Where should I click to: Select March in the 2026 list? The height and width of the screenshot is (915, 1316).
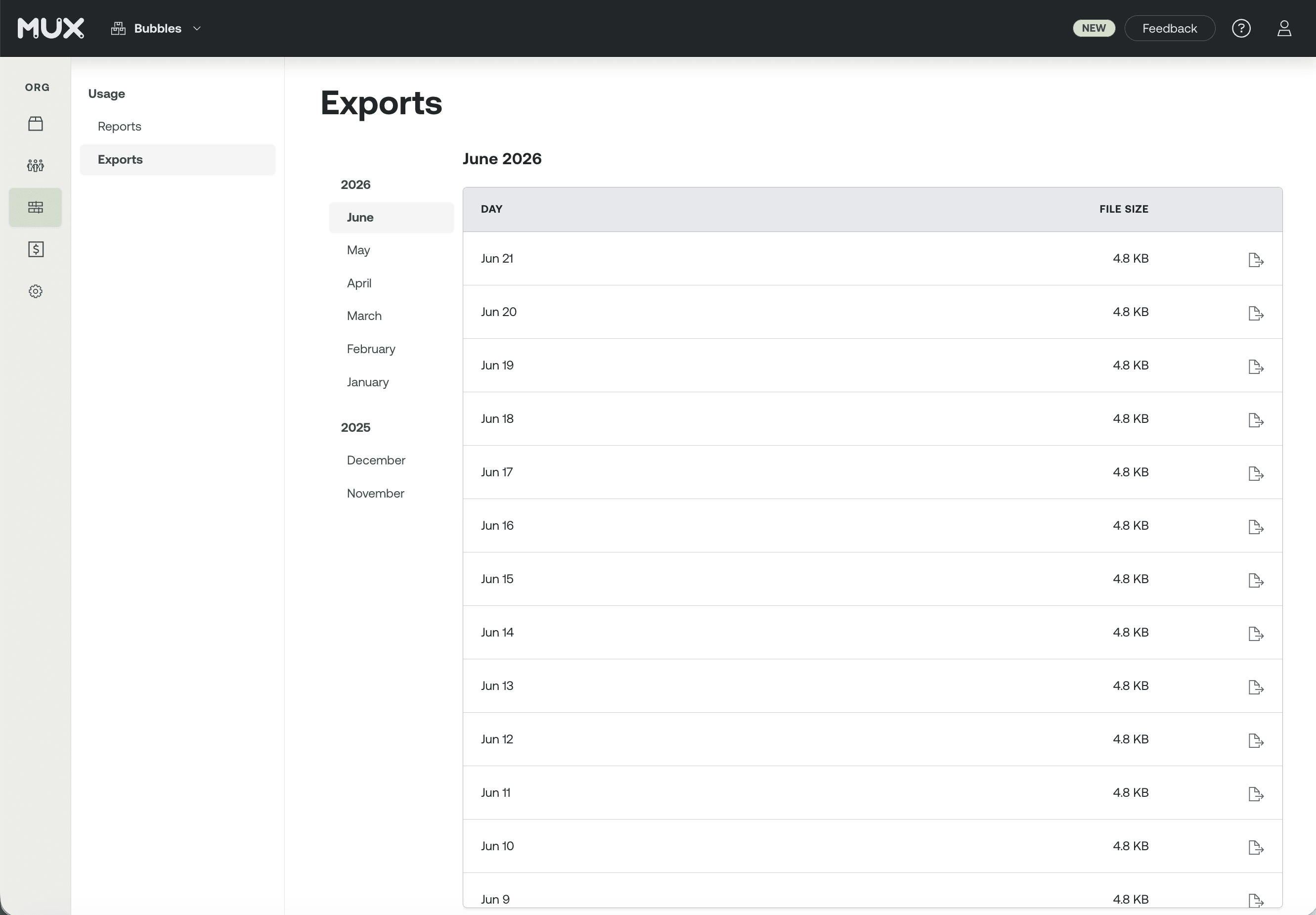[x=364, y=316]
